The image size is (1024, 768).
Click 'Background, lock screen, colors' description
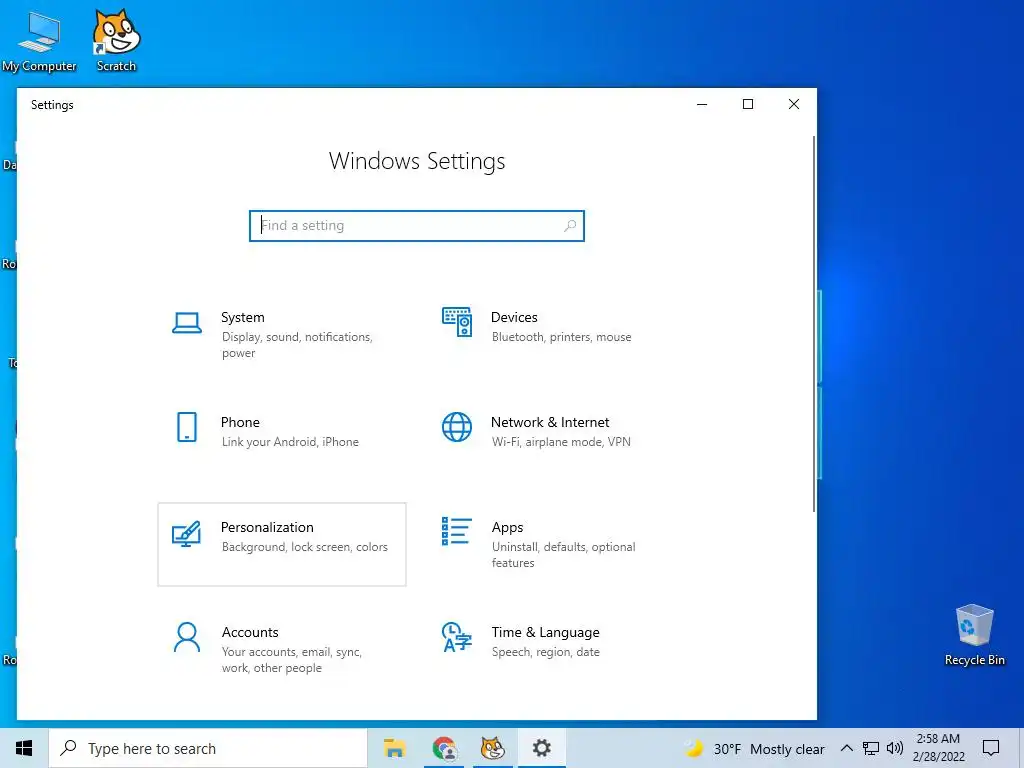(x=304, y=547)
